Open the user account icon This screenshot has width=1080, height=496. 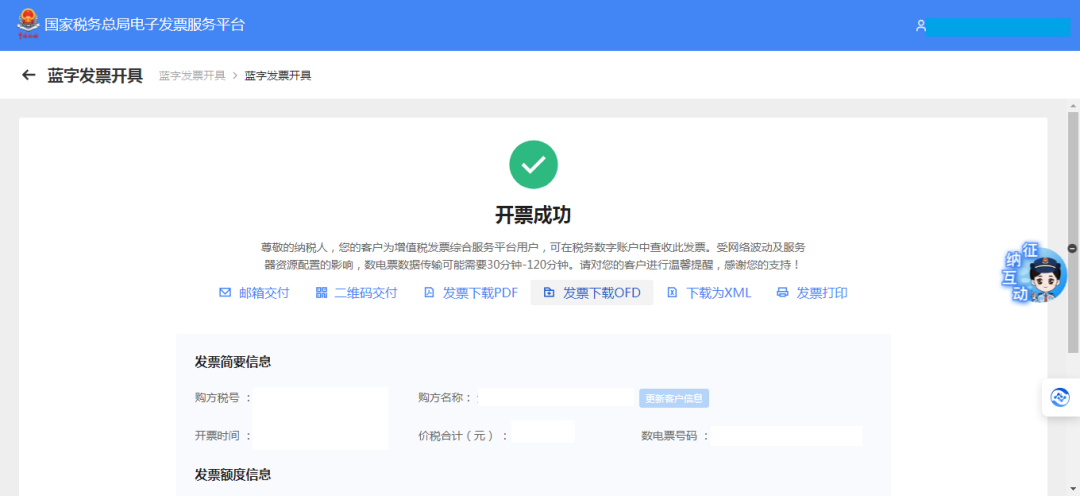tap(921, 25)
